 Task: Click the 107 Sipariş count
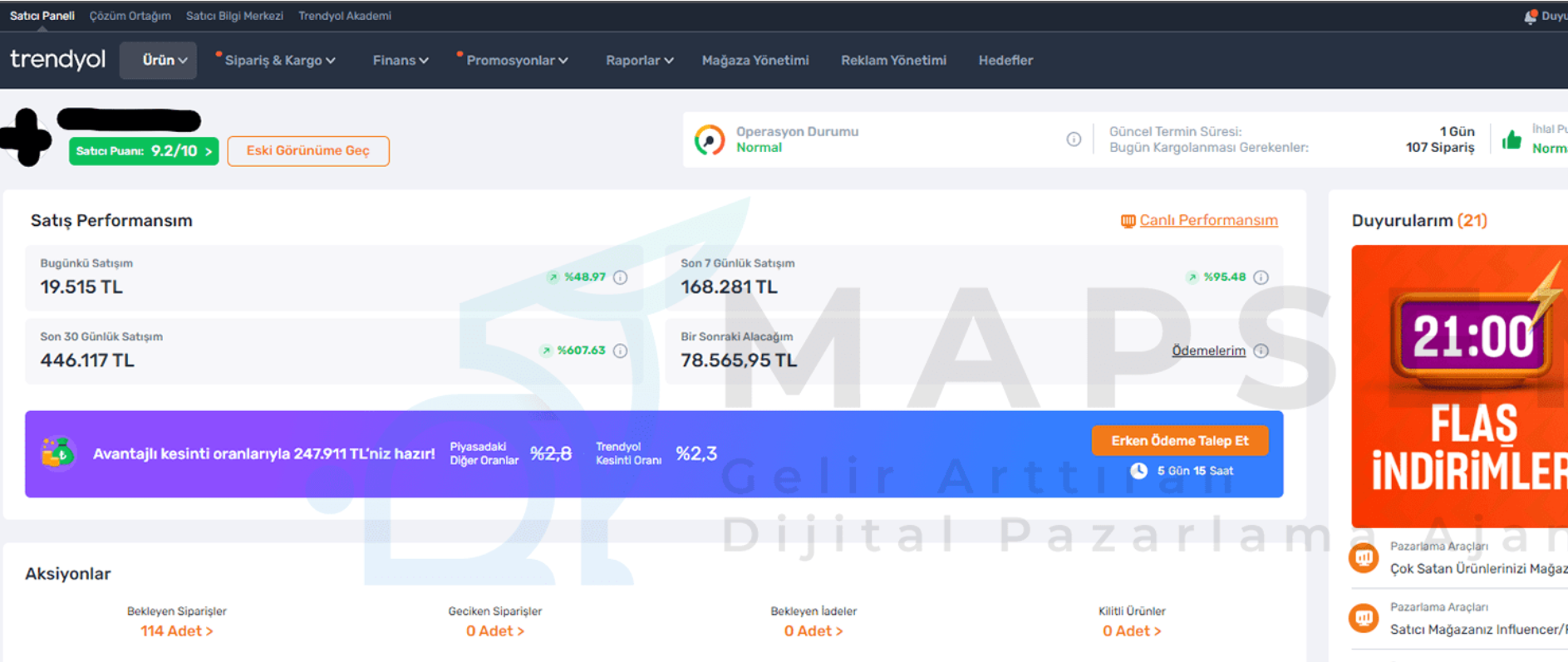click(x=1440, y=148)
